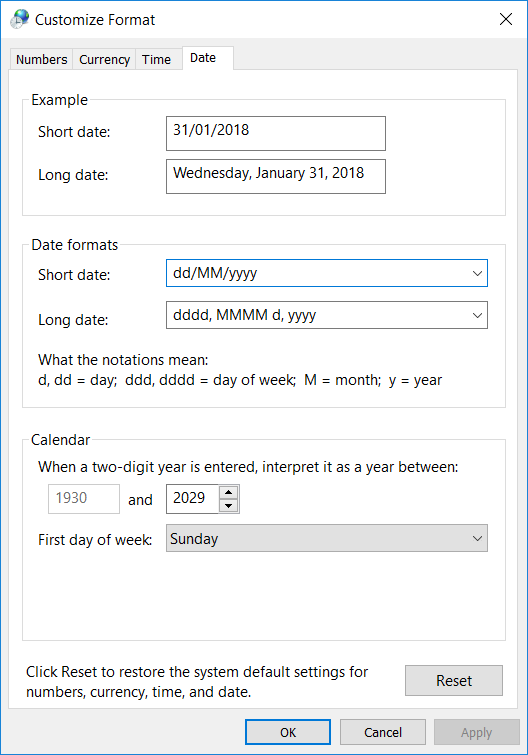
Task: Click the Short date example box 31/01/2018
Action: (x=276, y=133)
